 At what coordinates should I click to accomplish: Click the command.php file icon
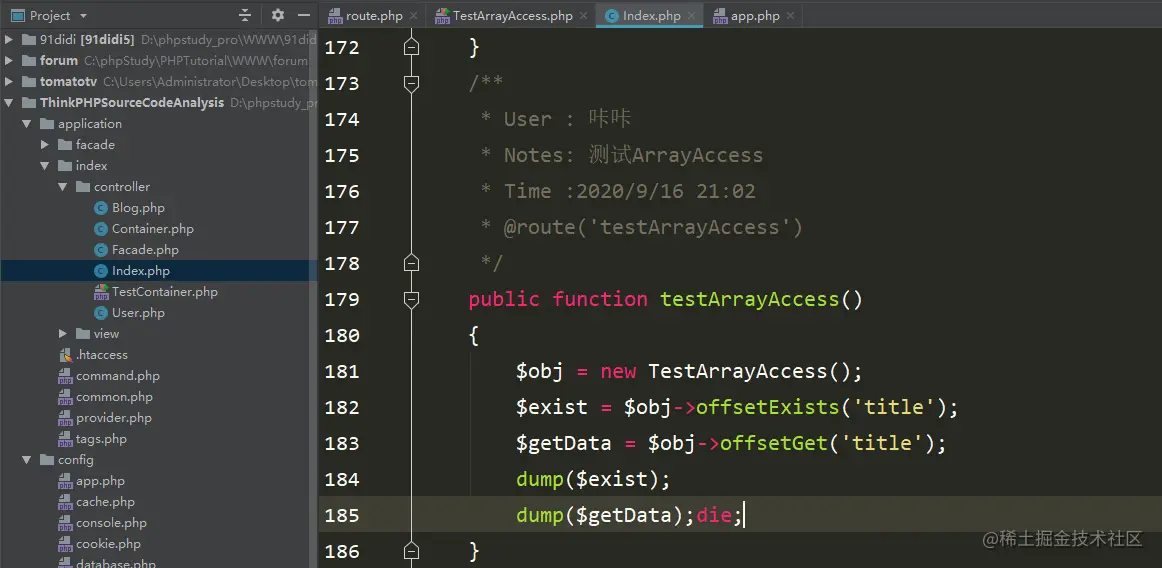tap(65, 376)
